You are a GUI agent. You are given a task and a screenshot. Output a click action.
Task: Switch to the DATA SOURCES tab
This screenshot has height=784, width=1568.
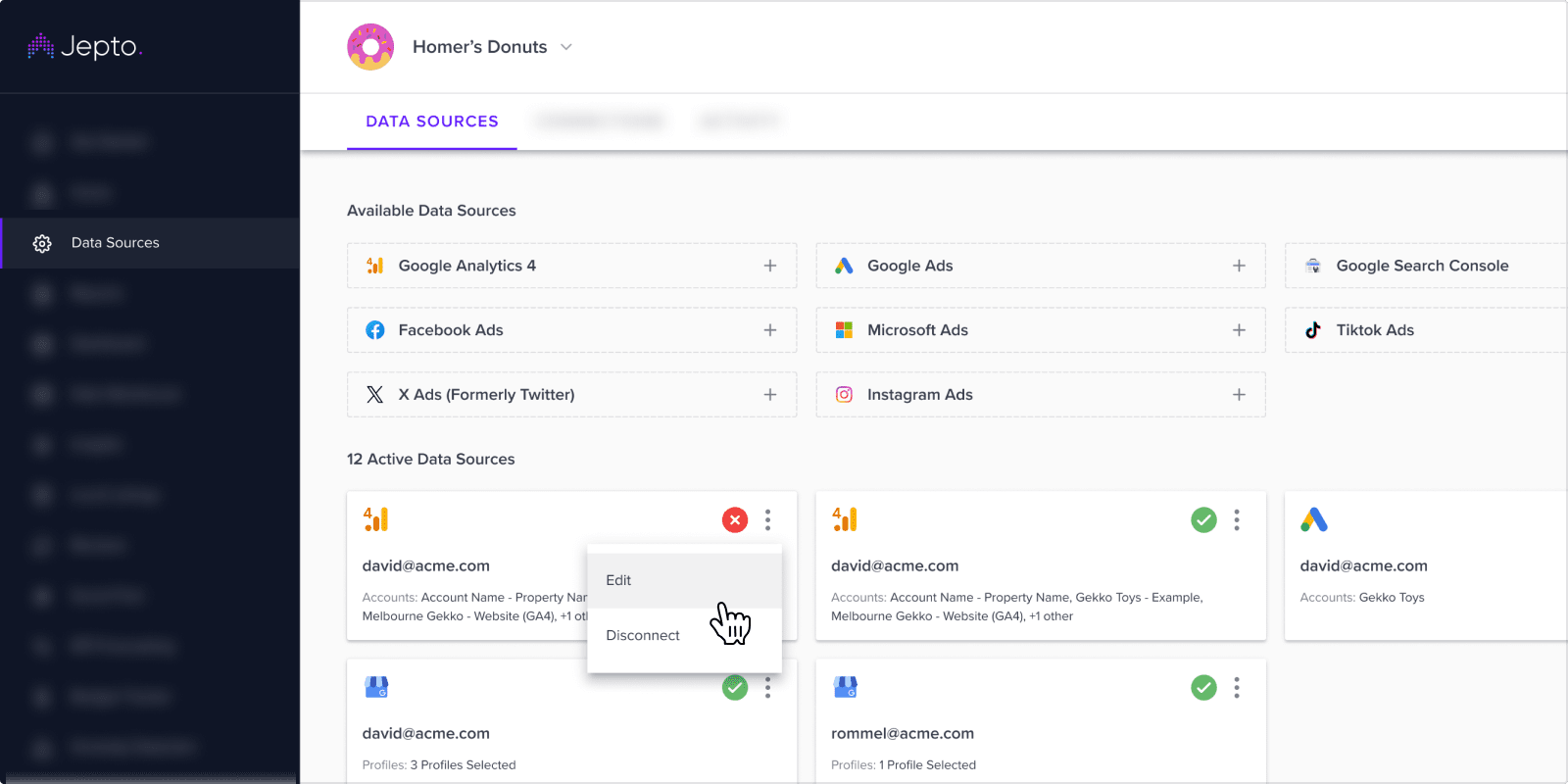[432, 122]
